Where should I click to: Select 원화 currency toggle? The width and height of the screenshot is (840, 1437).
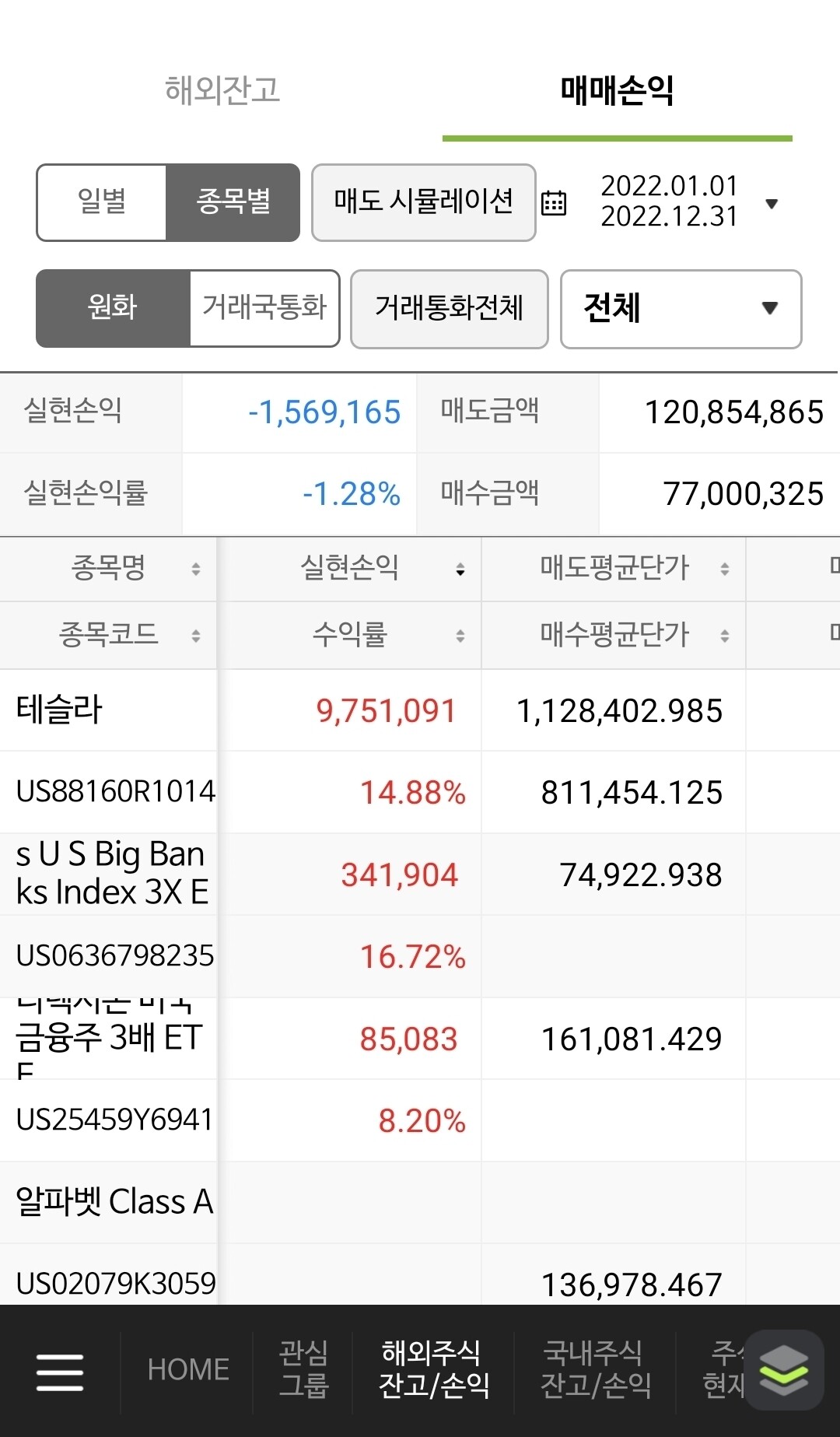[x=113, y=308]
